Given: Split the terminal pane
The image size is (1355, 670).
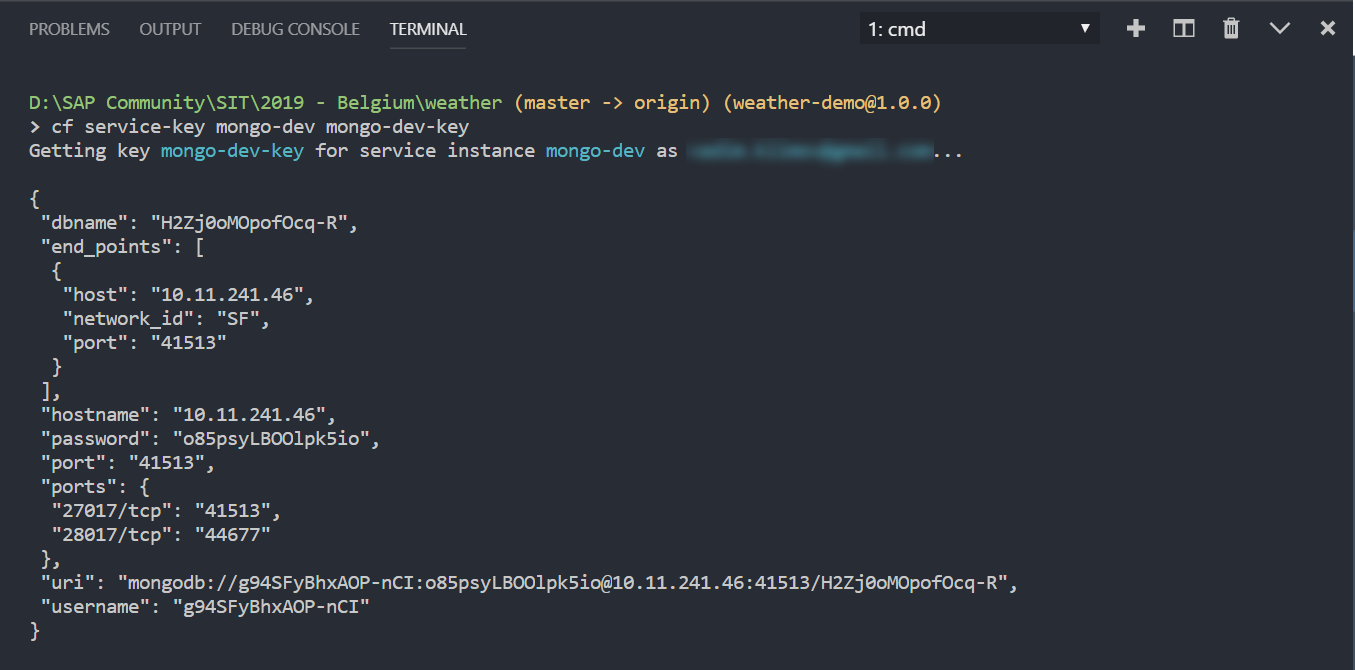Looking at the screenshot, I should coord(1184,29).
